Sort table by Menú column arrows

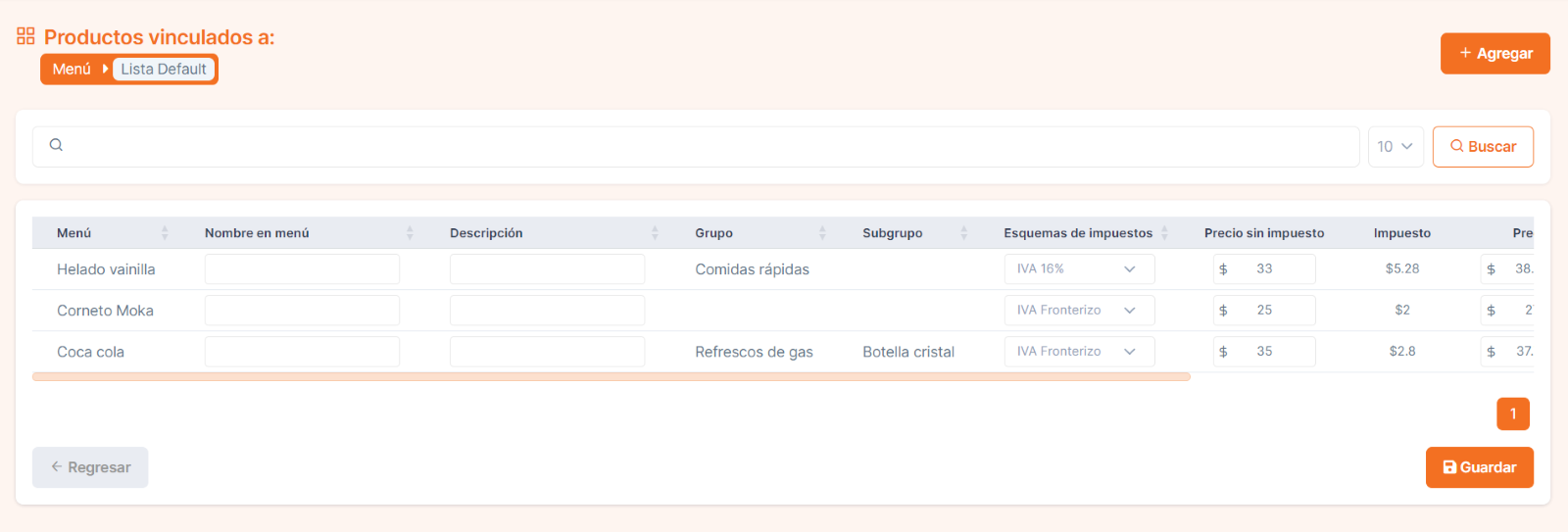[x=165, y=233]
